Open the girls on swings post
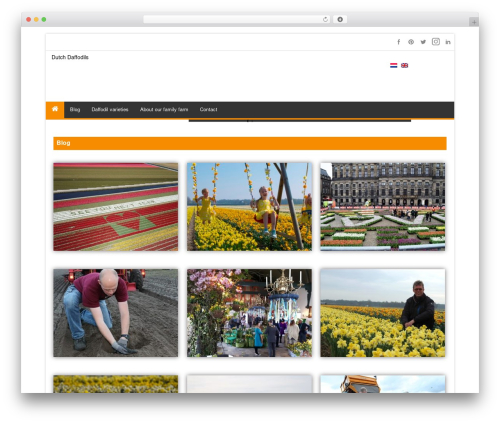Screen dimensions: 500x423 click(x=249, y=207)
